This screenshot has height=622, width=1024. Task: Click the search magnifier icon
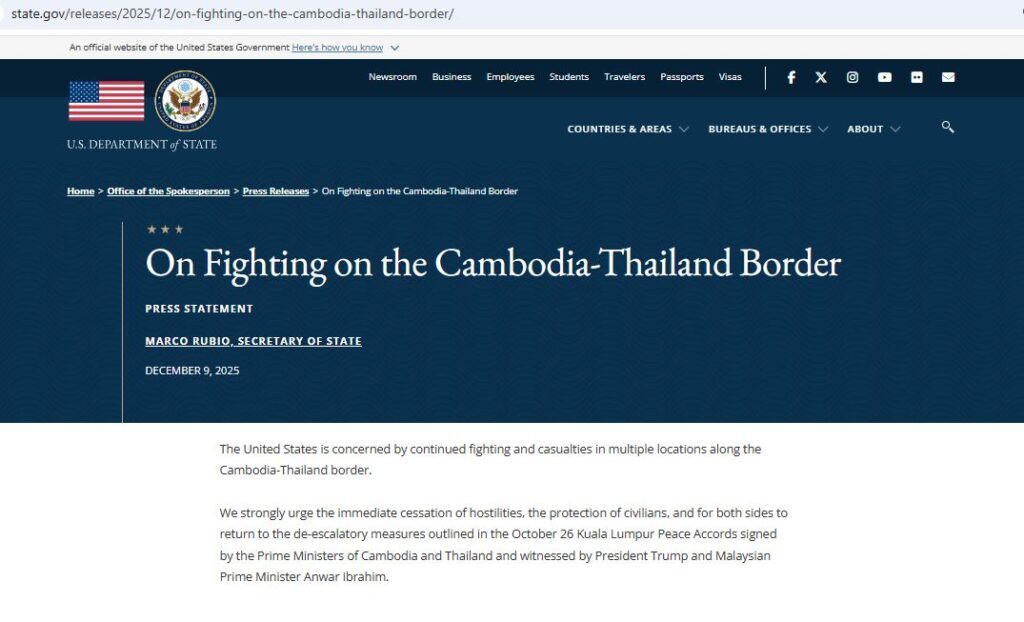(947, 127)
